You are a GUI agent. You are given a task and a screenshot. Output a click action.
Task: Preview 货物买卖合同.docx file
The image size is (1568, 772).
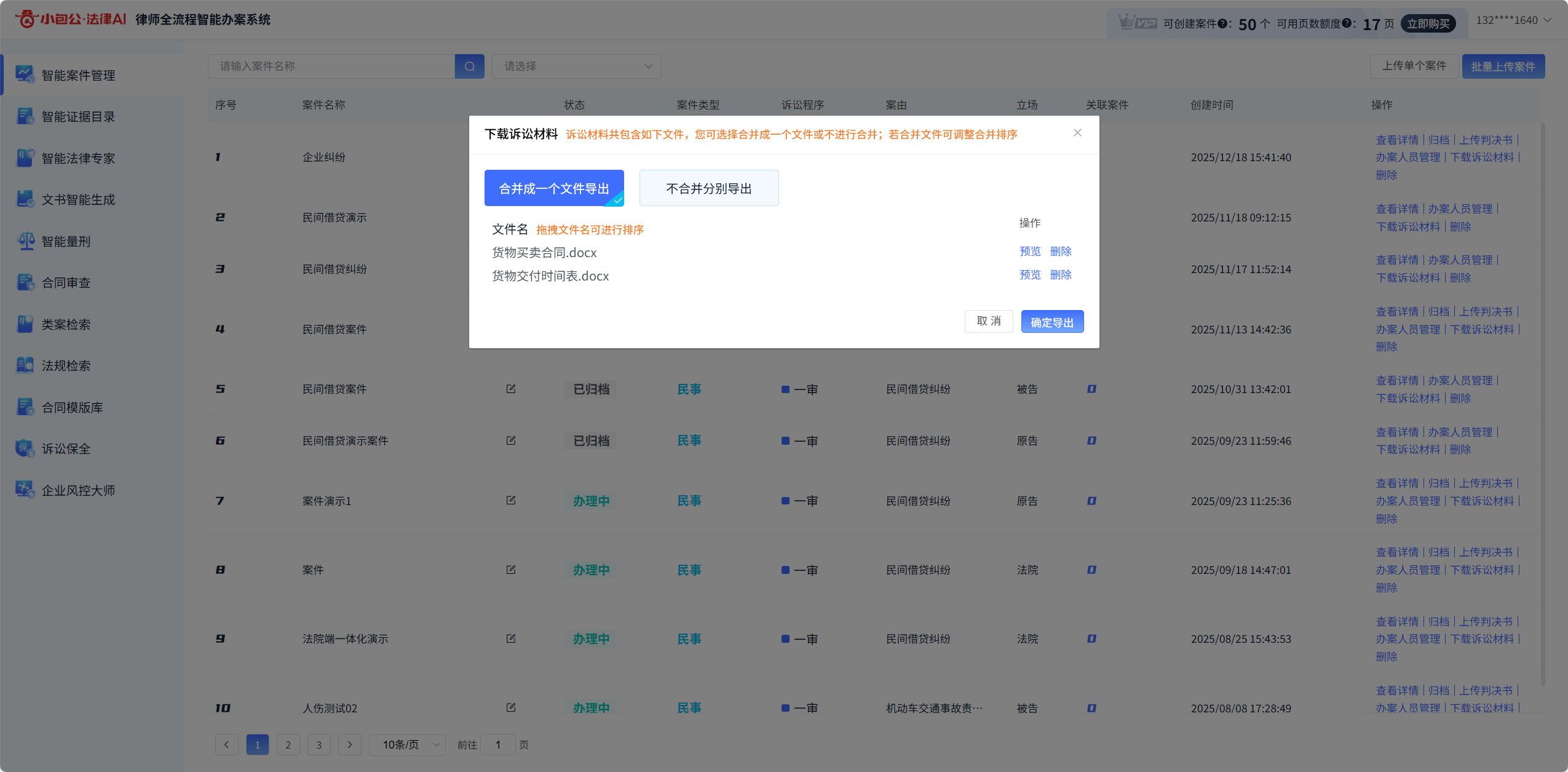point(1030,251)
